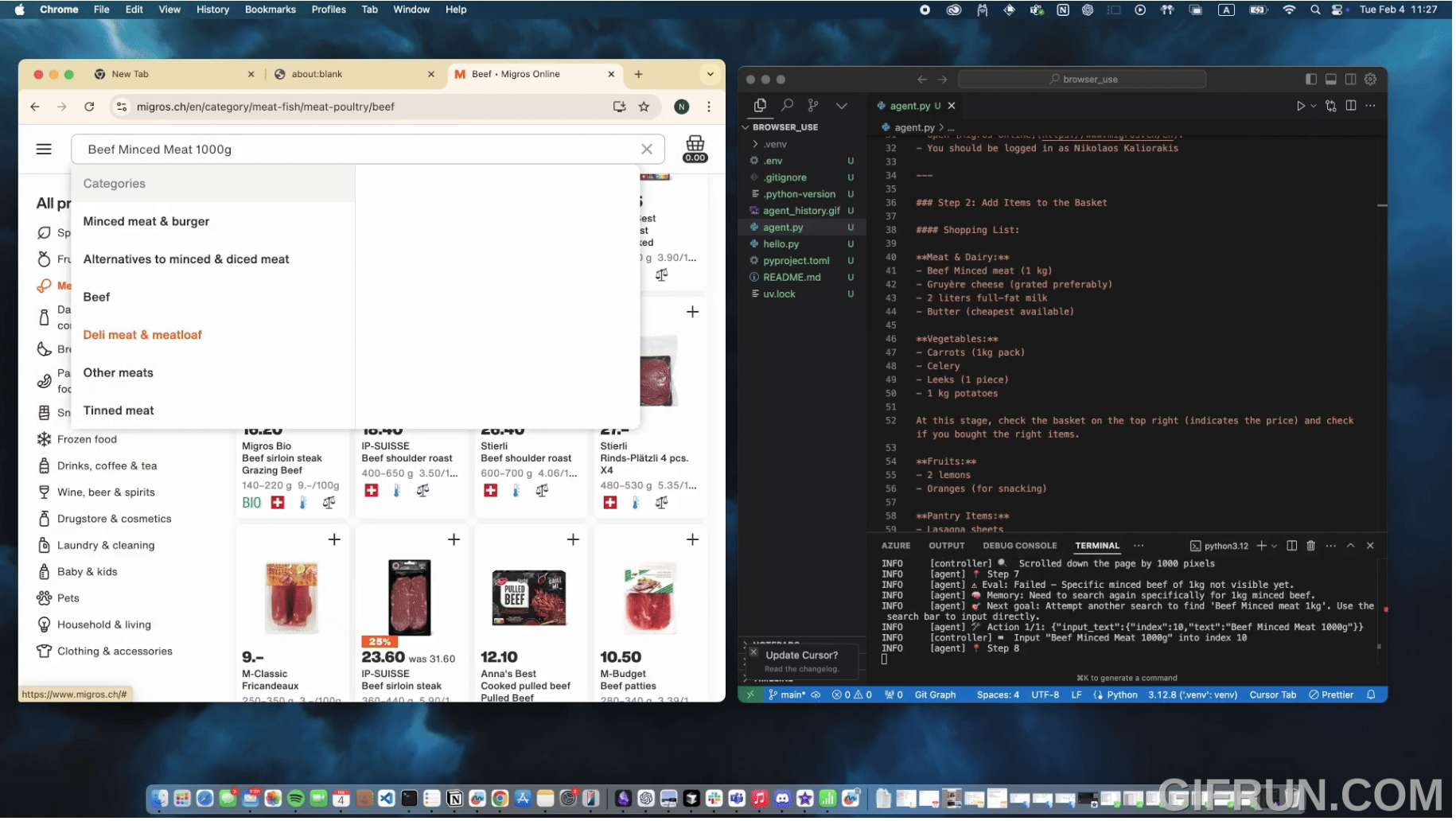
Task: Select Deli meat & meatloaf category
Action: [143, 336]
